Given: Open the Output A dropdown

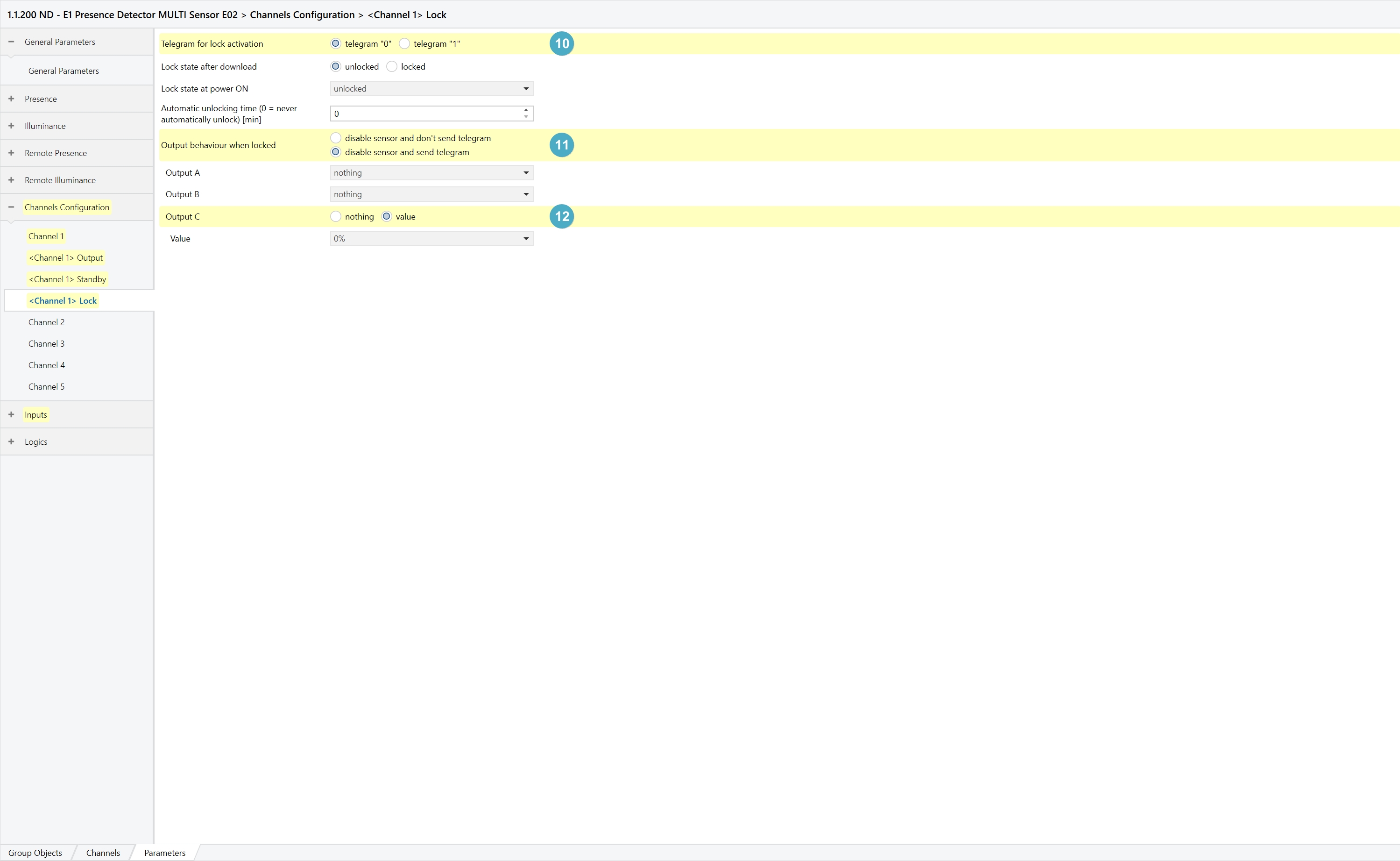Looking at the screenshot, I should [431, 172].
